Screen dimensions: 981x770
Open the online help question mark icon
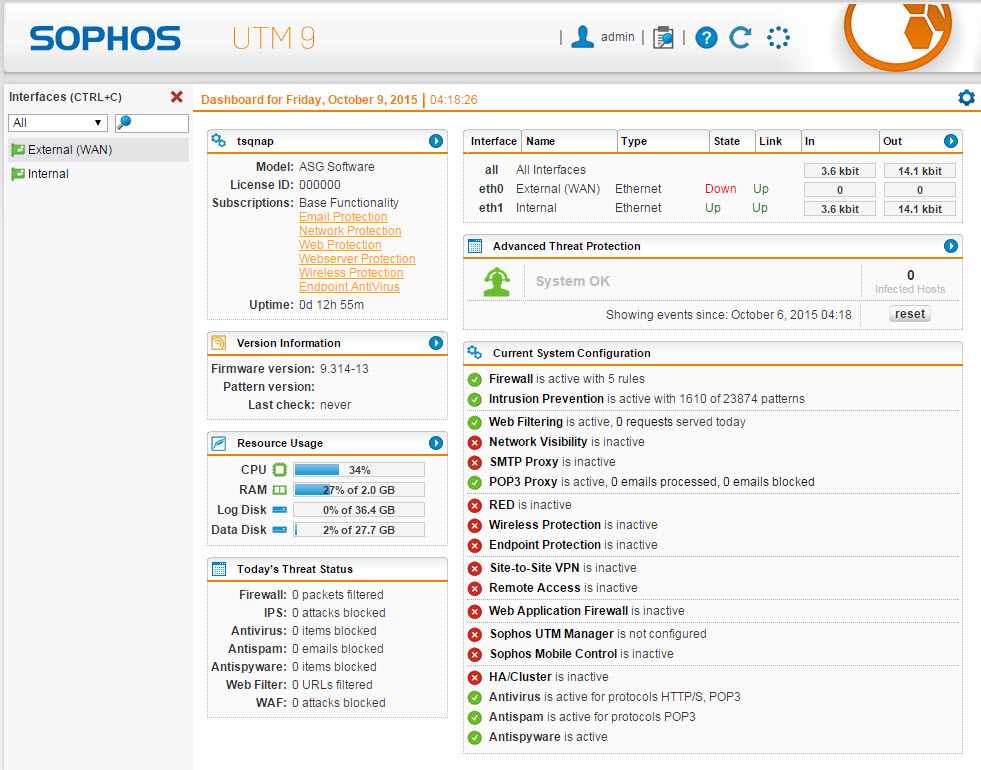[x=706, y=38]
